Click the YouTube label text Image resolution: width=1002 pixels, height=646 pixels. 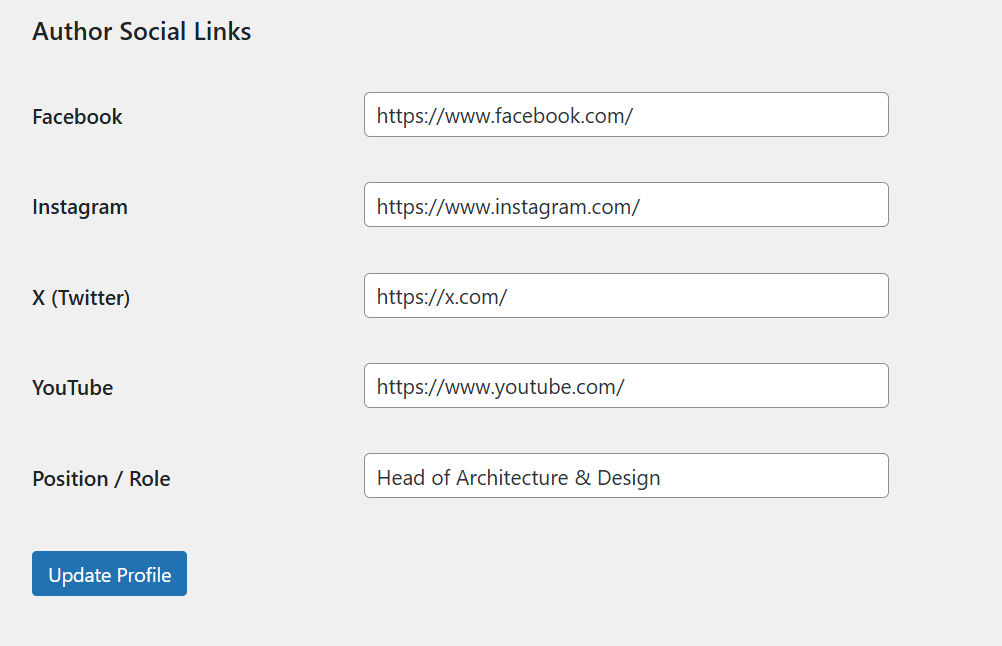[x=72, y=387]
